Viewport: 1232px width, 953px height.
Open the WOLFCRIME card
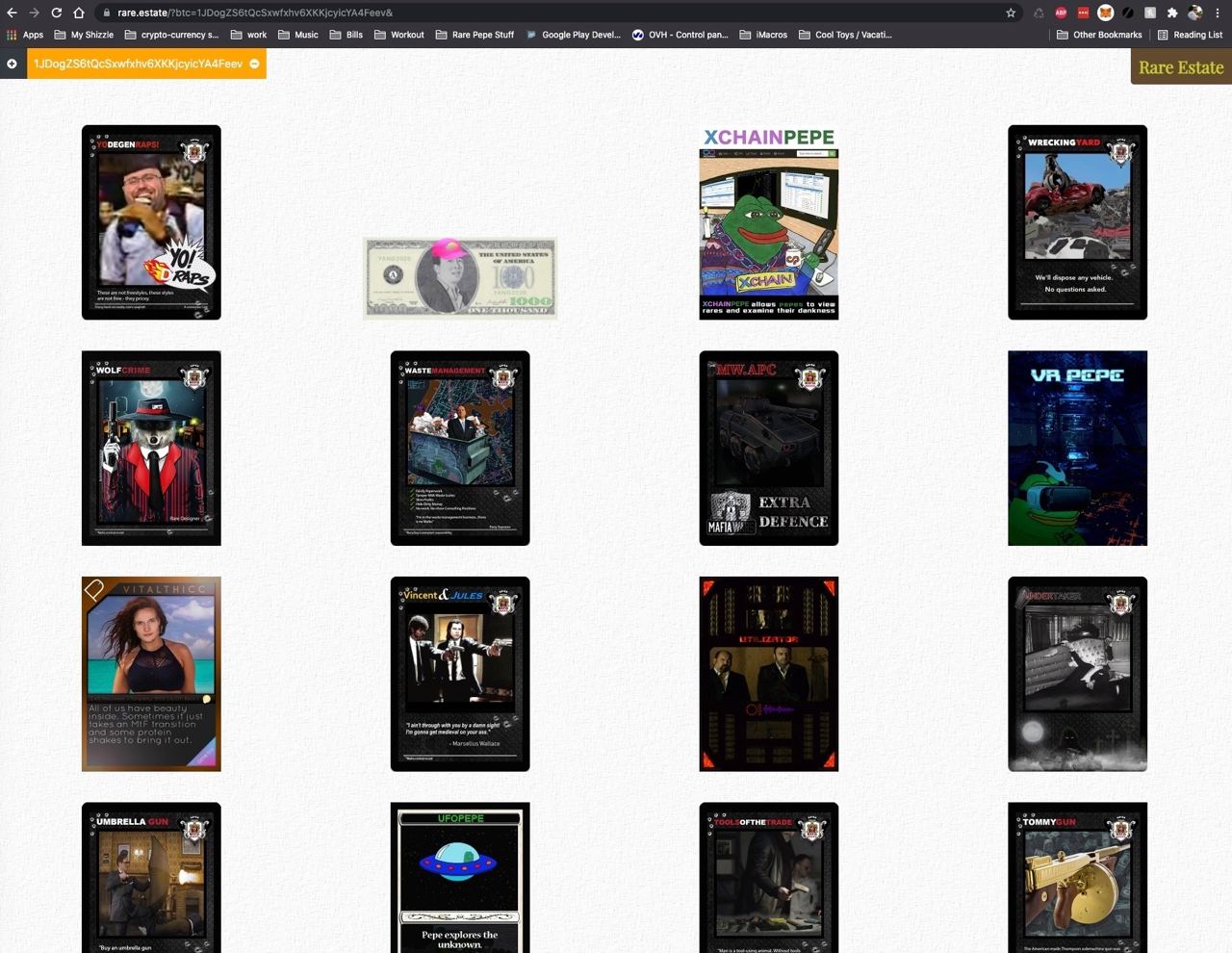point(151,449)
